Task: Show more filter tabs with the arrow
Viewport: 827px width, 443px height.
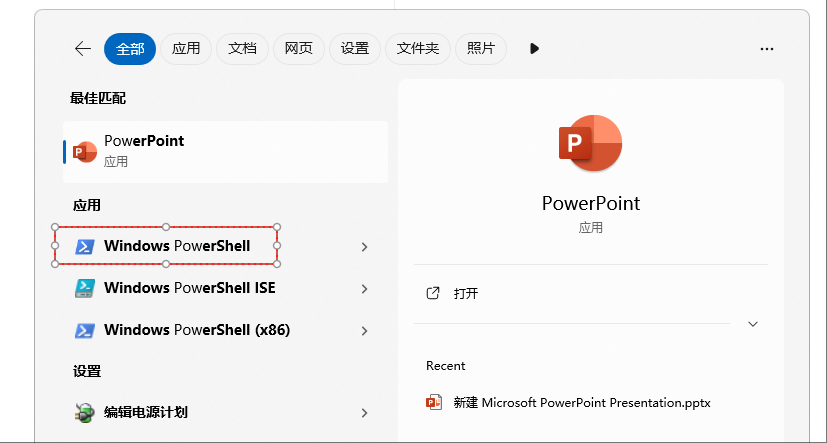Action: [534, 48]
